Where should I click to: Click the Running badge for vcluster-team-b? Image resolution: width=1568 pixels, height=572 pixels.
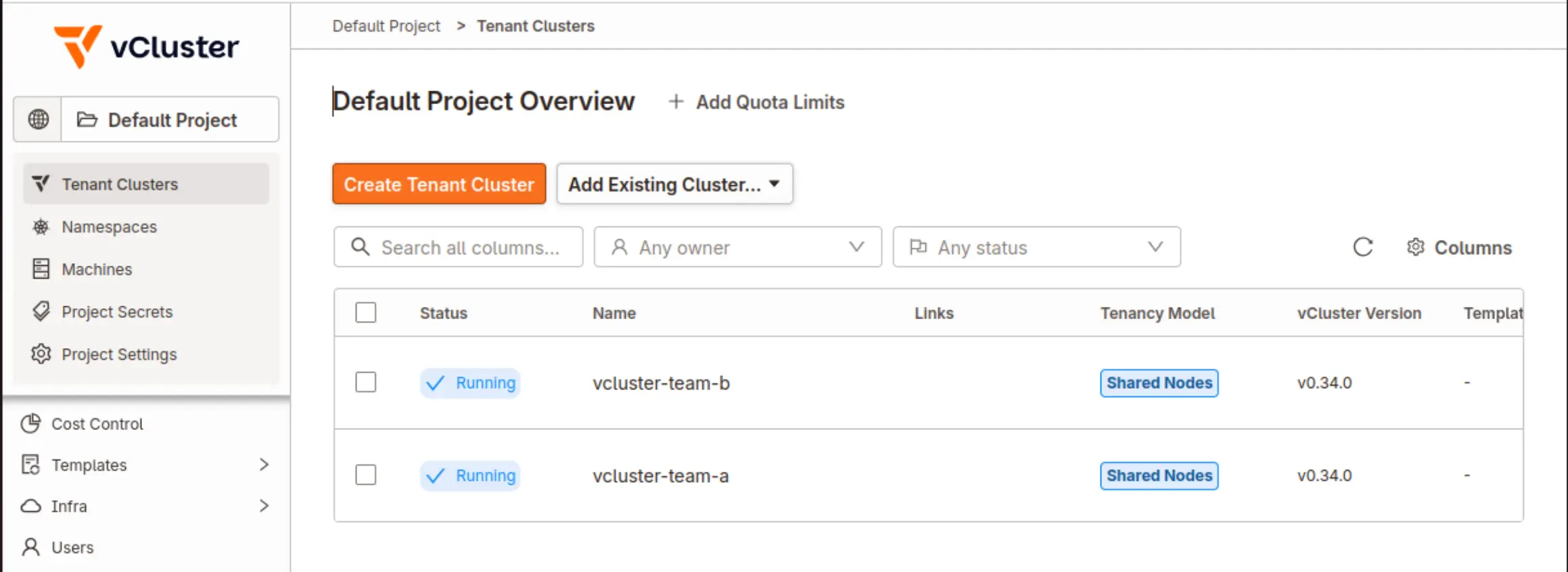pos(470,383)
